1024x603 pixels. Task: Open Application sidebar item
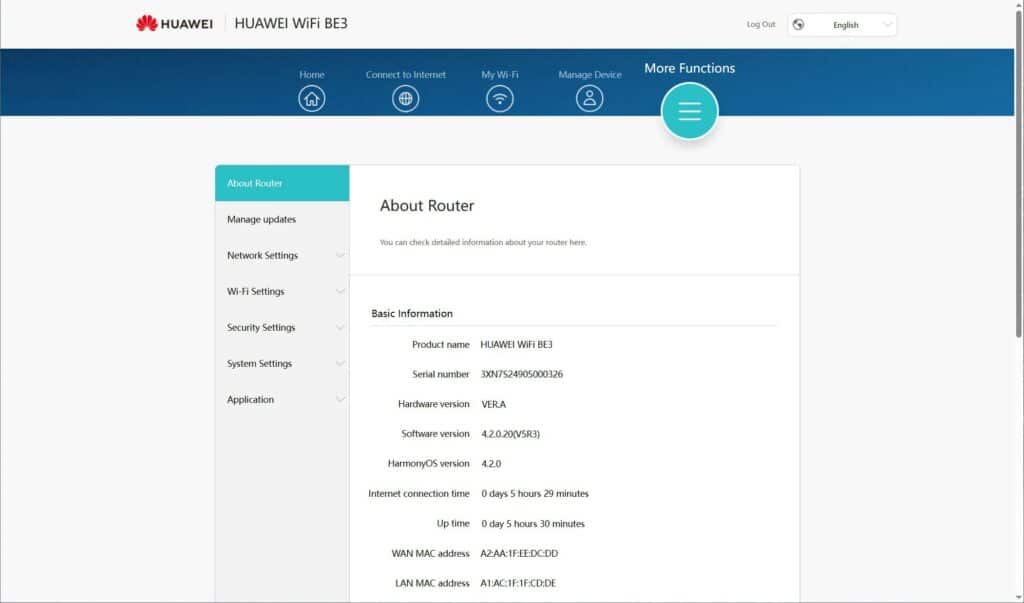click(282, 399)
